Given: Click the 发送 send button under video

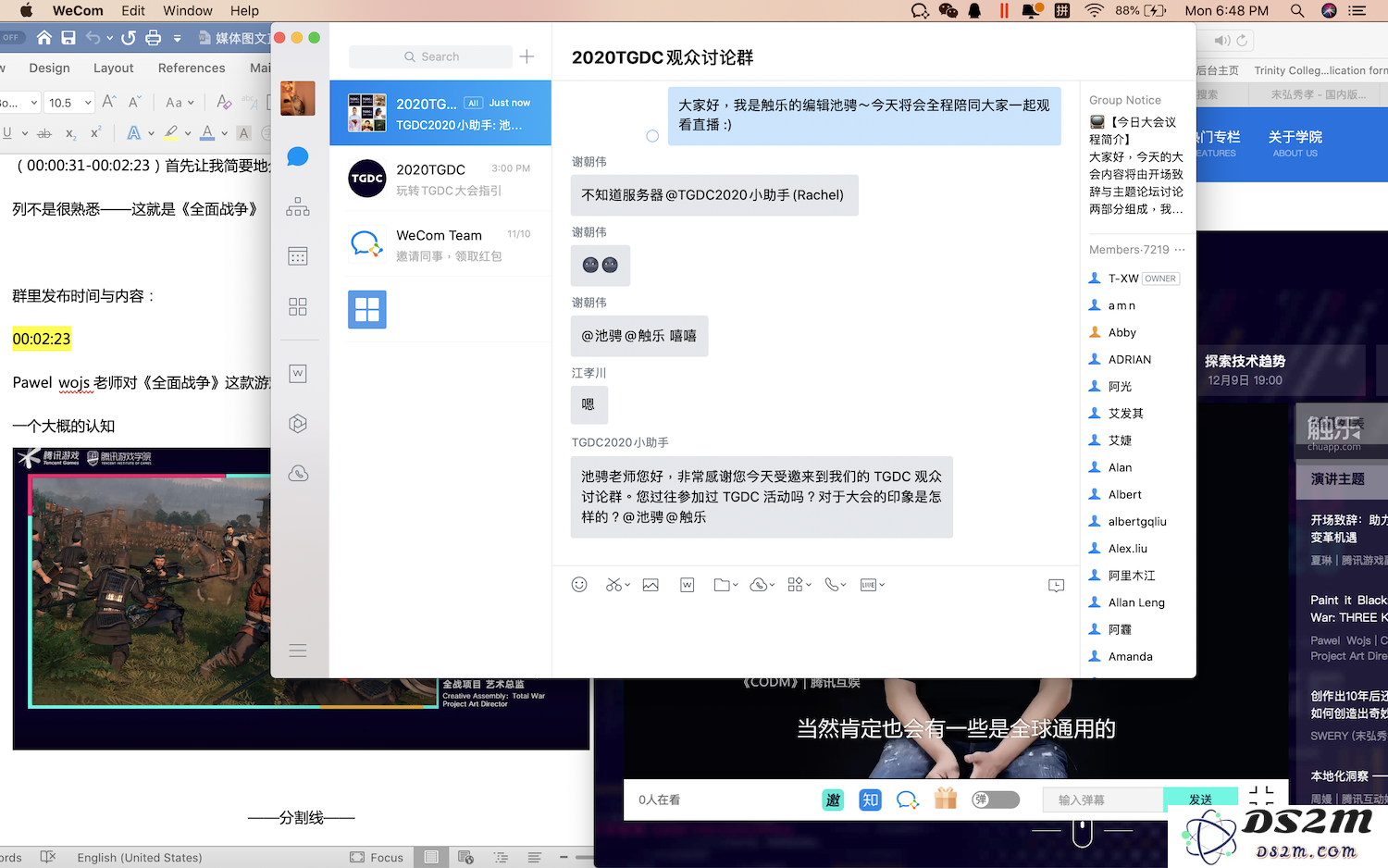Looking at the screenshot, I should (1200, 800).
